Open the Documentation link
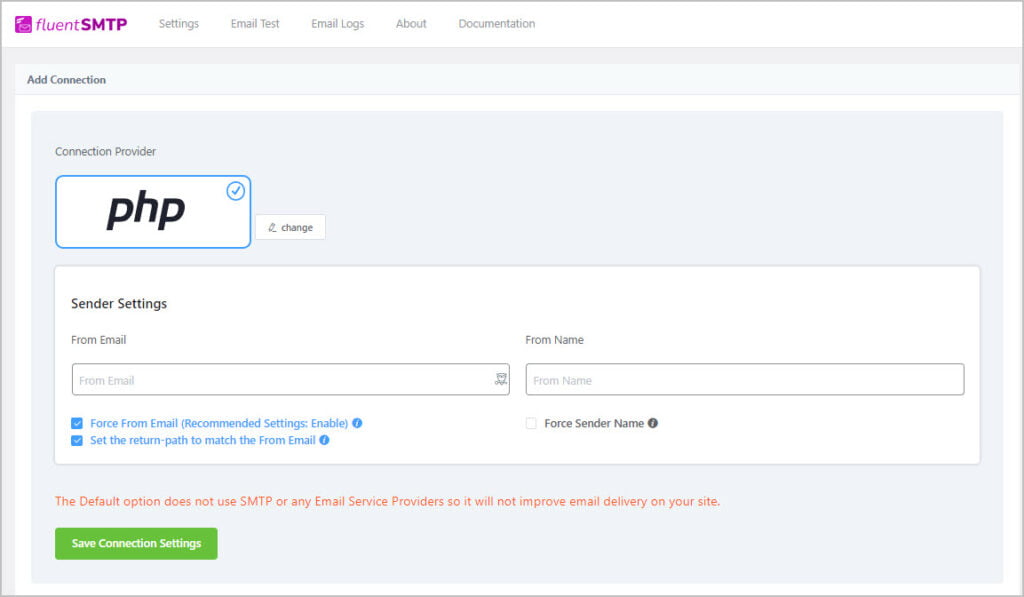1024x597 pixels. coord(496,23)
